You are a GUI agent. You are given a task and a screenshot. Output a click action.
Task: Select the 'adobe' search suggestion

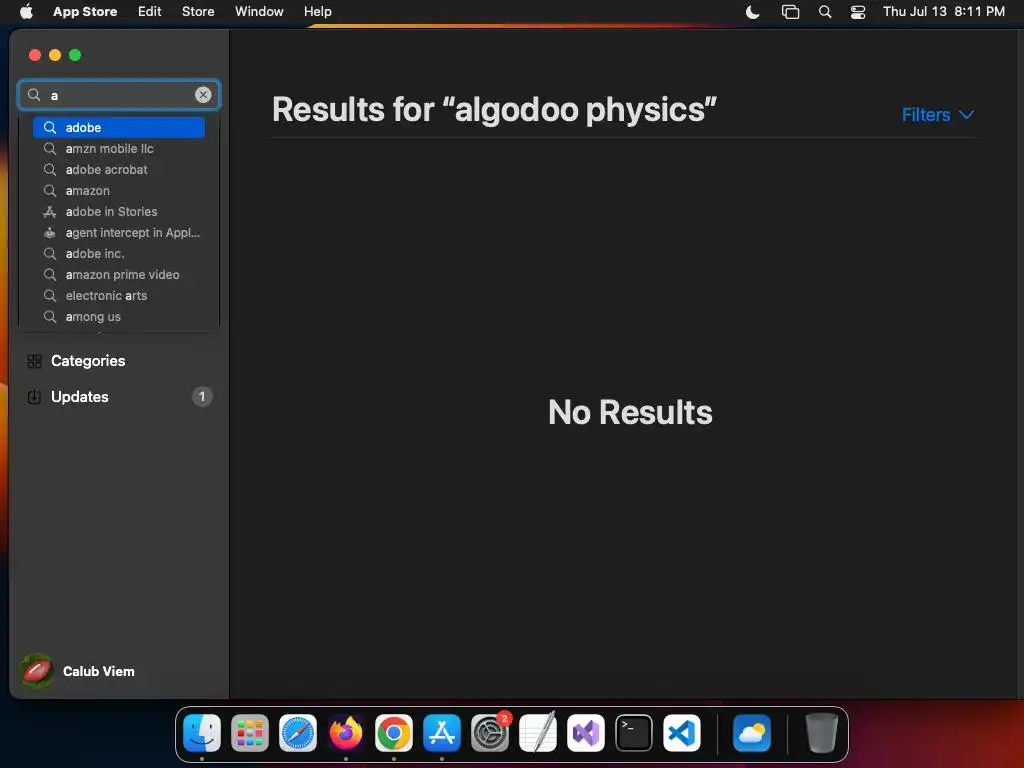pos(119,127)
